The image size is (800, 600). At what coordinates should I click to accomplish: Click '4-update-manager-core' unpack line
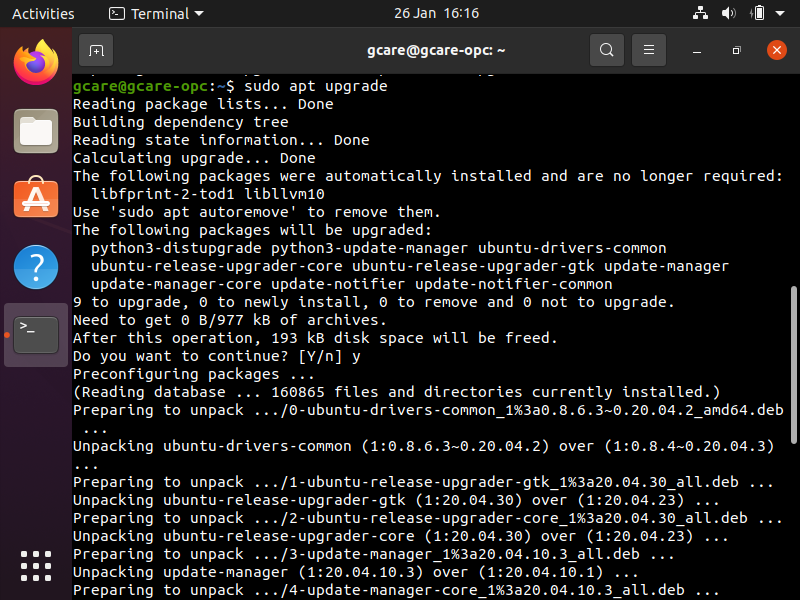[x=396, y=590]
